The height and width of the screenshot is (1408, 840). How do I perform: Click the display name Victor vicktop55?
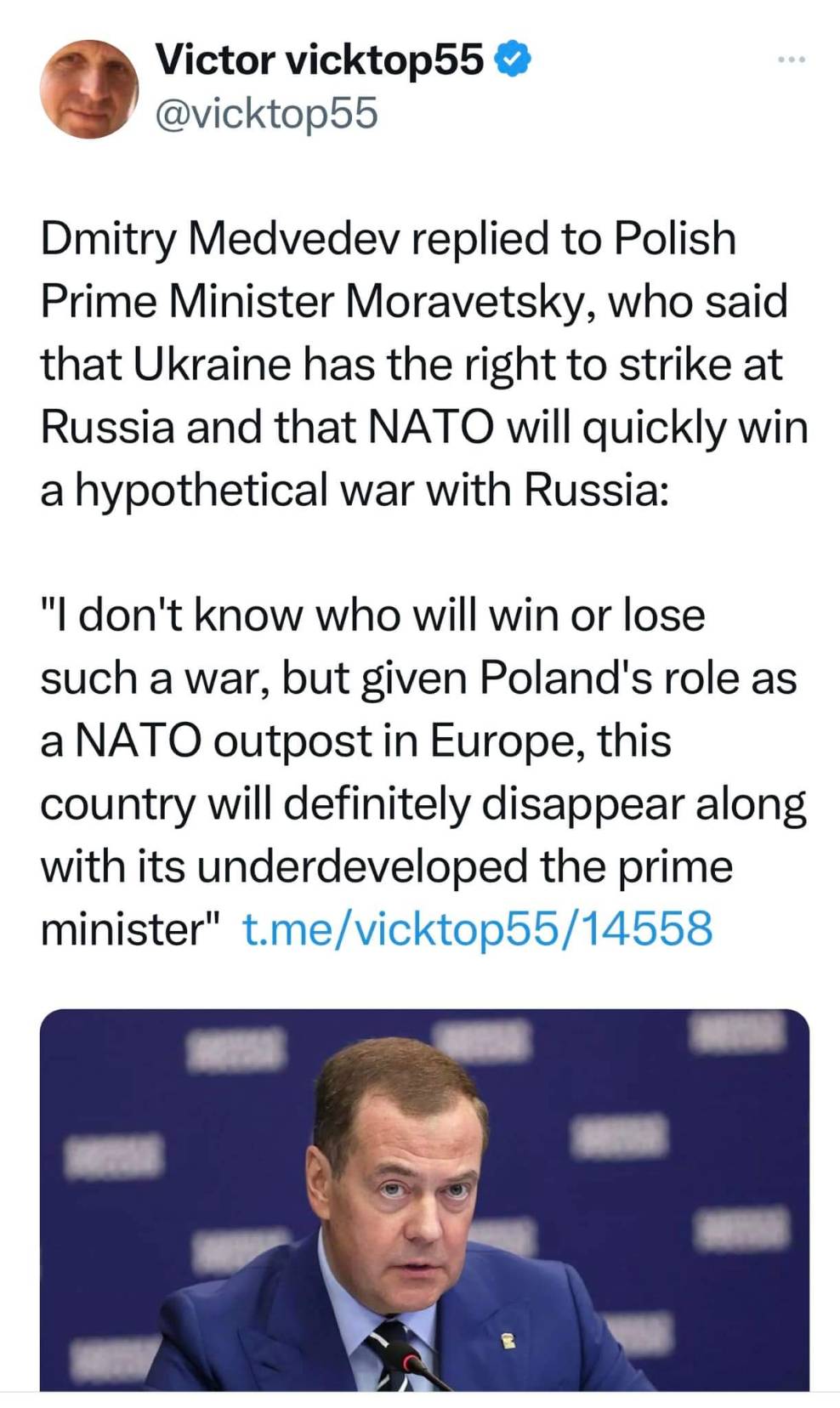click(x=319, y=60)
